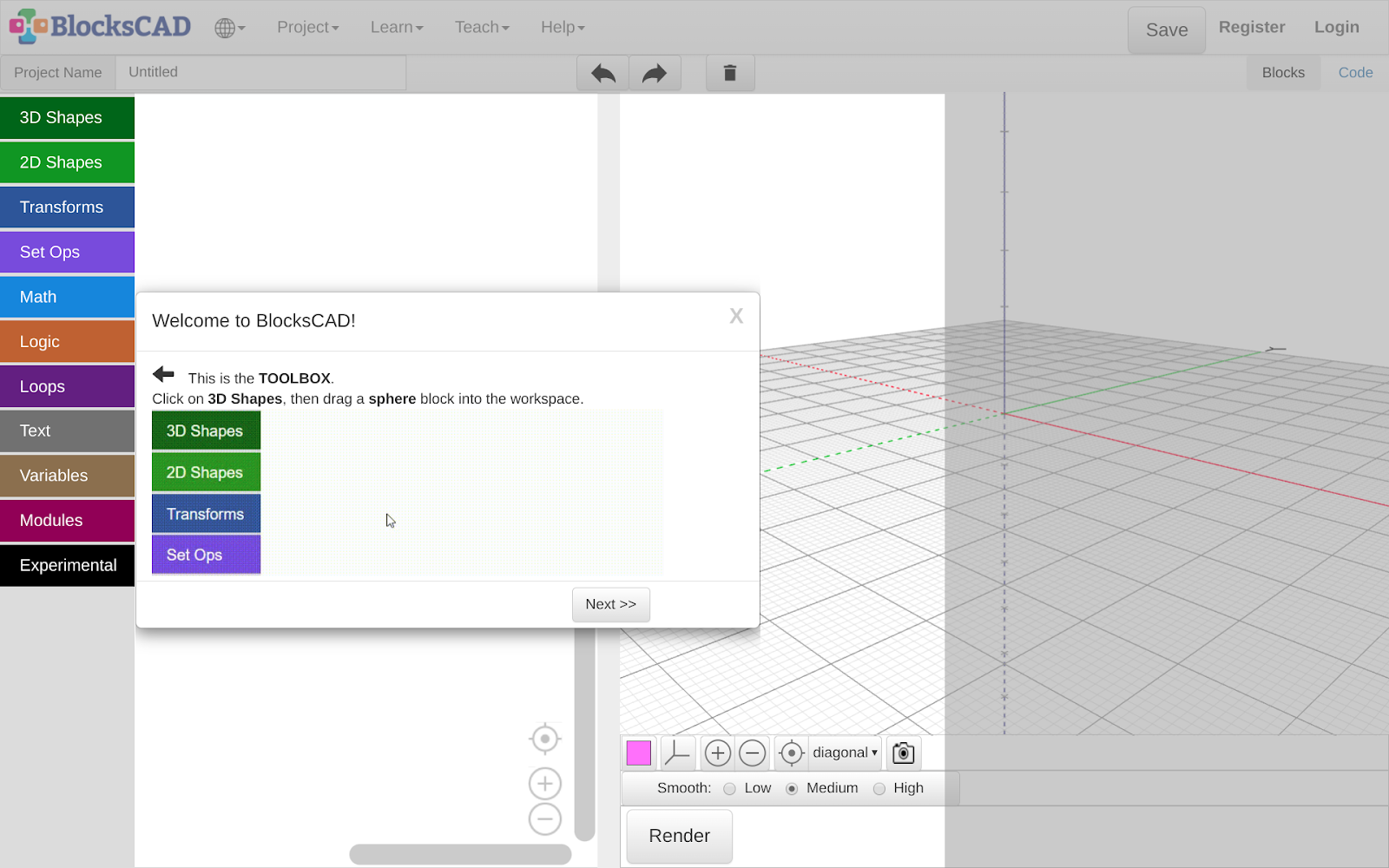Select Low smoothness radio button
Screen dimensions: 1389x868
click(x=729, y=789)
